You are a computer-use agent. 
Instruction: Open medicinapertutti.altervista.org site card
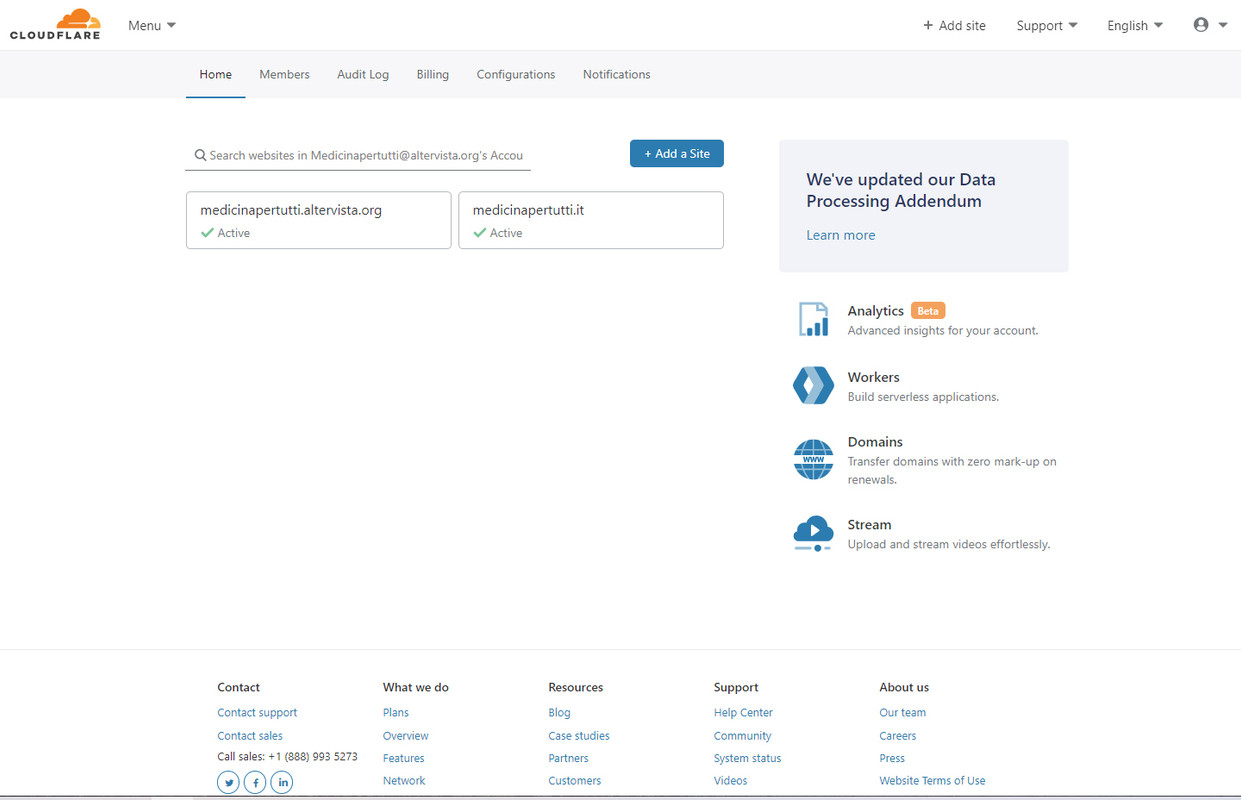coord(318,220)
